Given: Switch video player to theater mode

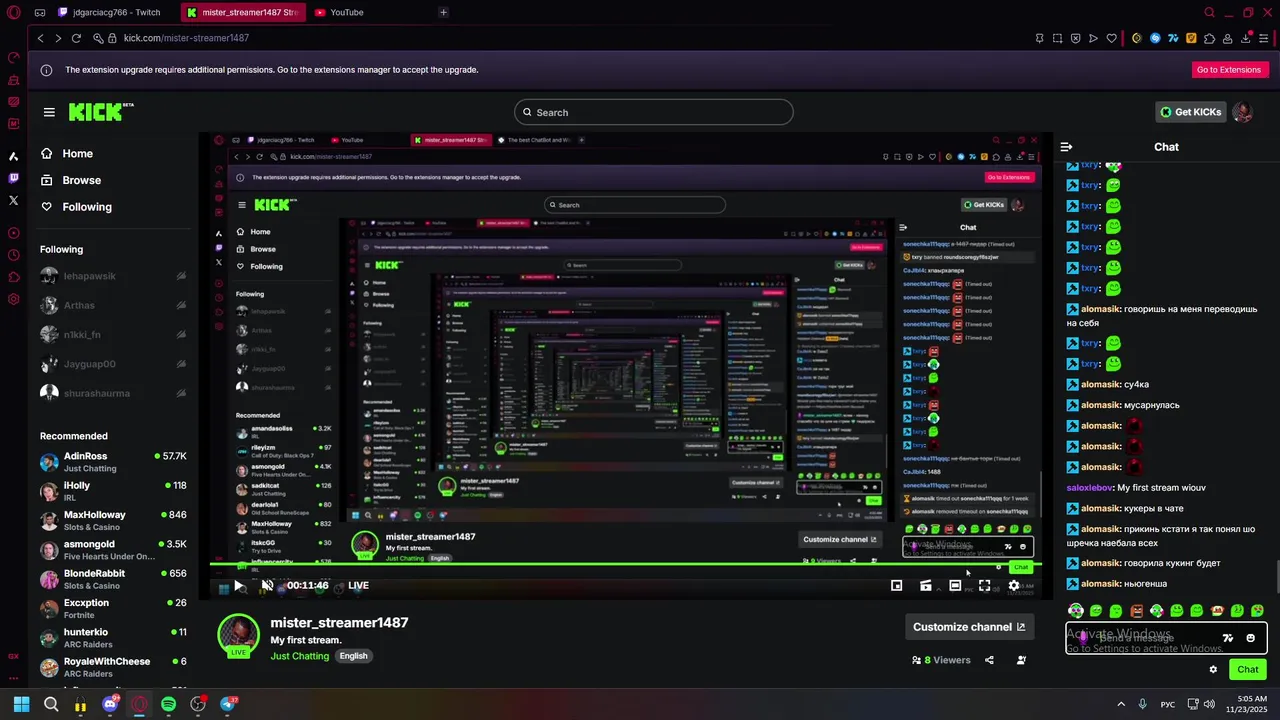Looking at the screenshot, I should click(955, 586).
